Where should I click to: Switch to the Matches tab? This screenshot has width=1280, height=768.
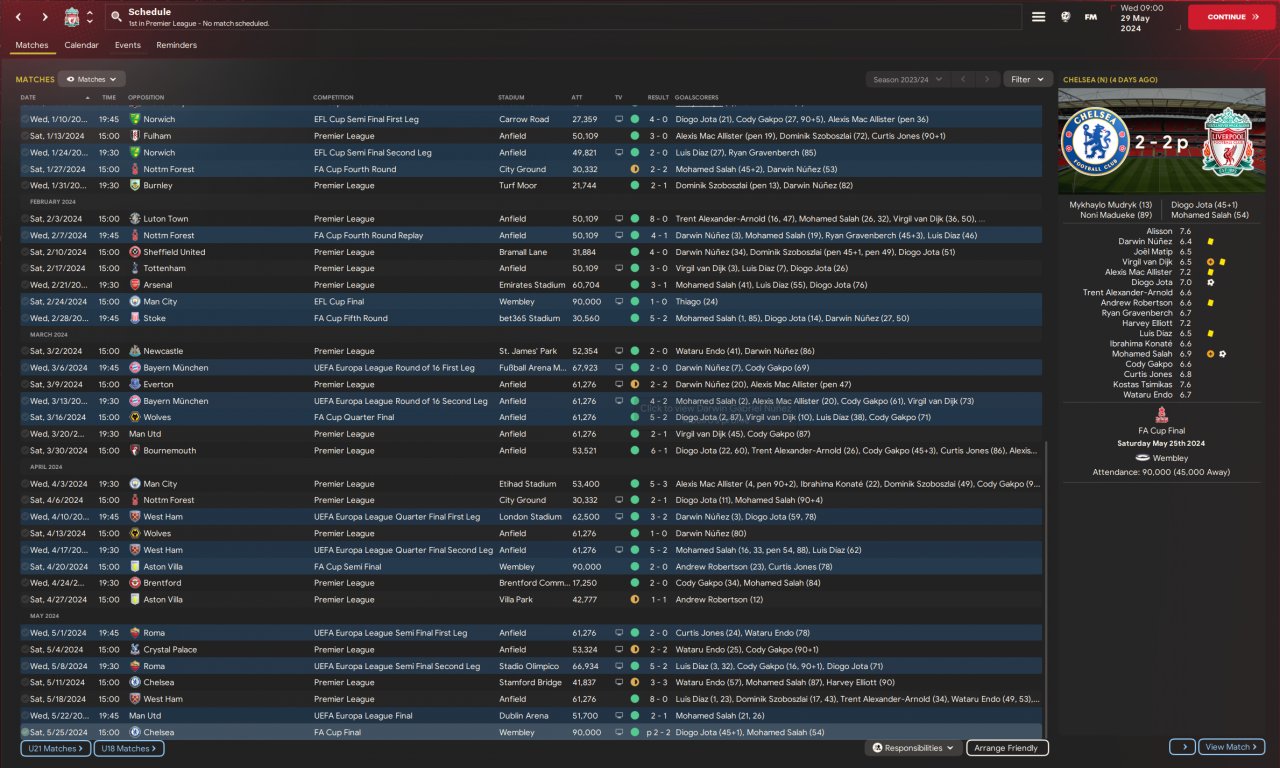pos(32,45)
